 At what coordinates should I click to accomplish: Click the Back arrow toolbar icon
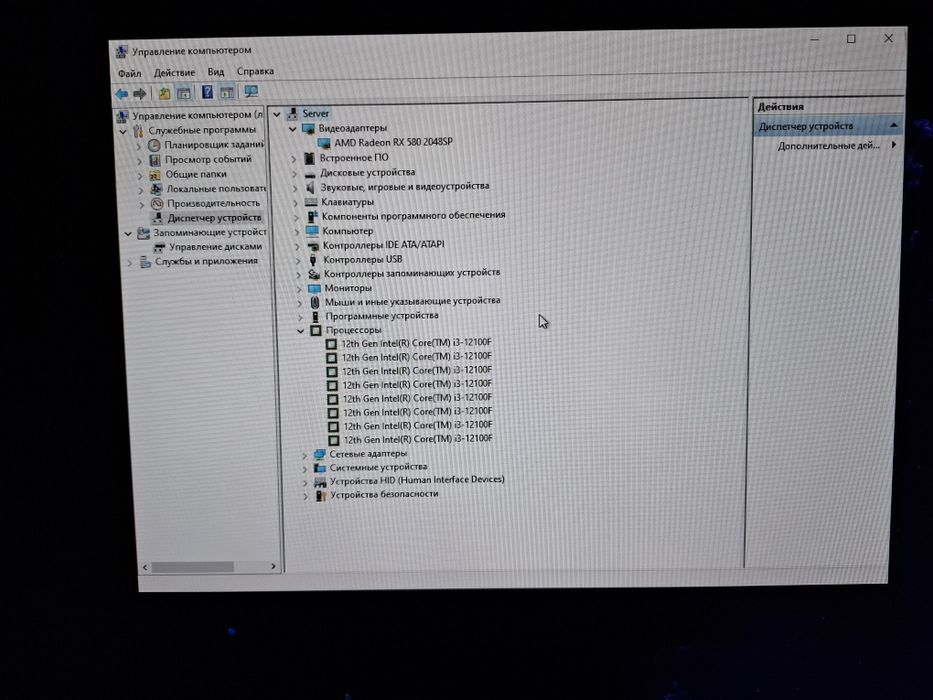point(122,94)
